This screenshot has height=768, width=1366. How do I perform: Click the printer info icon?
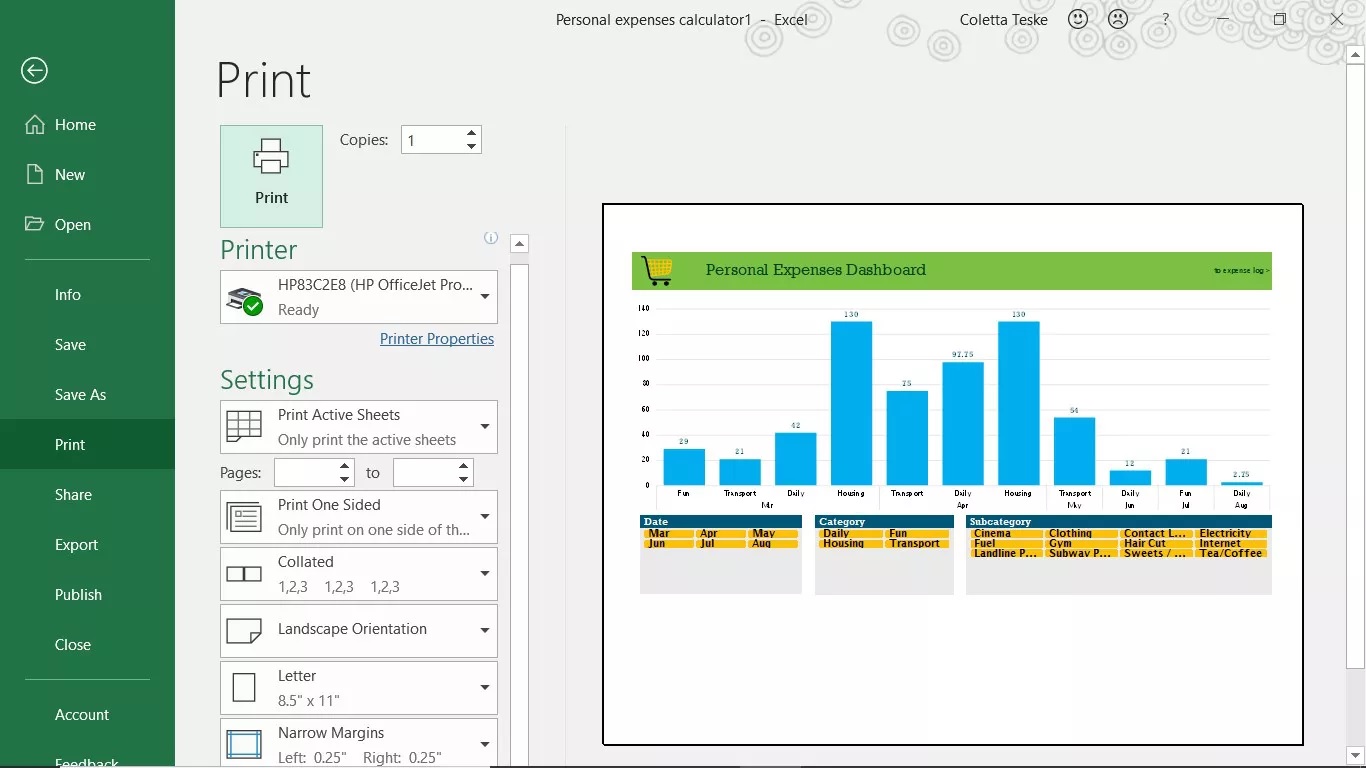click(491, 238)
